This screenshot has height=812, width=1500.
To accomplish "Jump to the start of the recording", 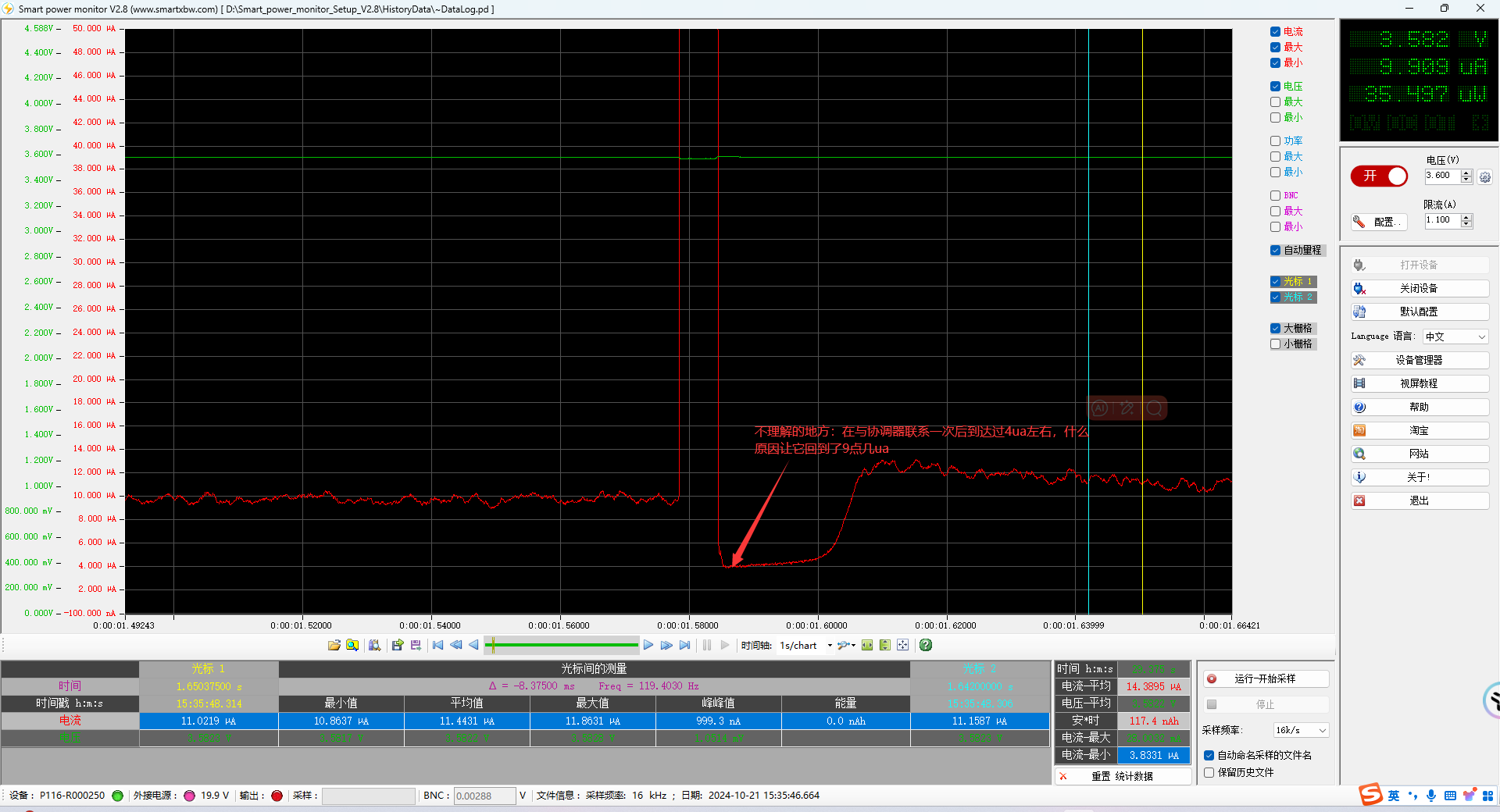I will pyautogui.click(x=438, y=645).
